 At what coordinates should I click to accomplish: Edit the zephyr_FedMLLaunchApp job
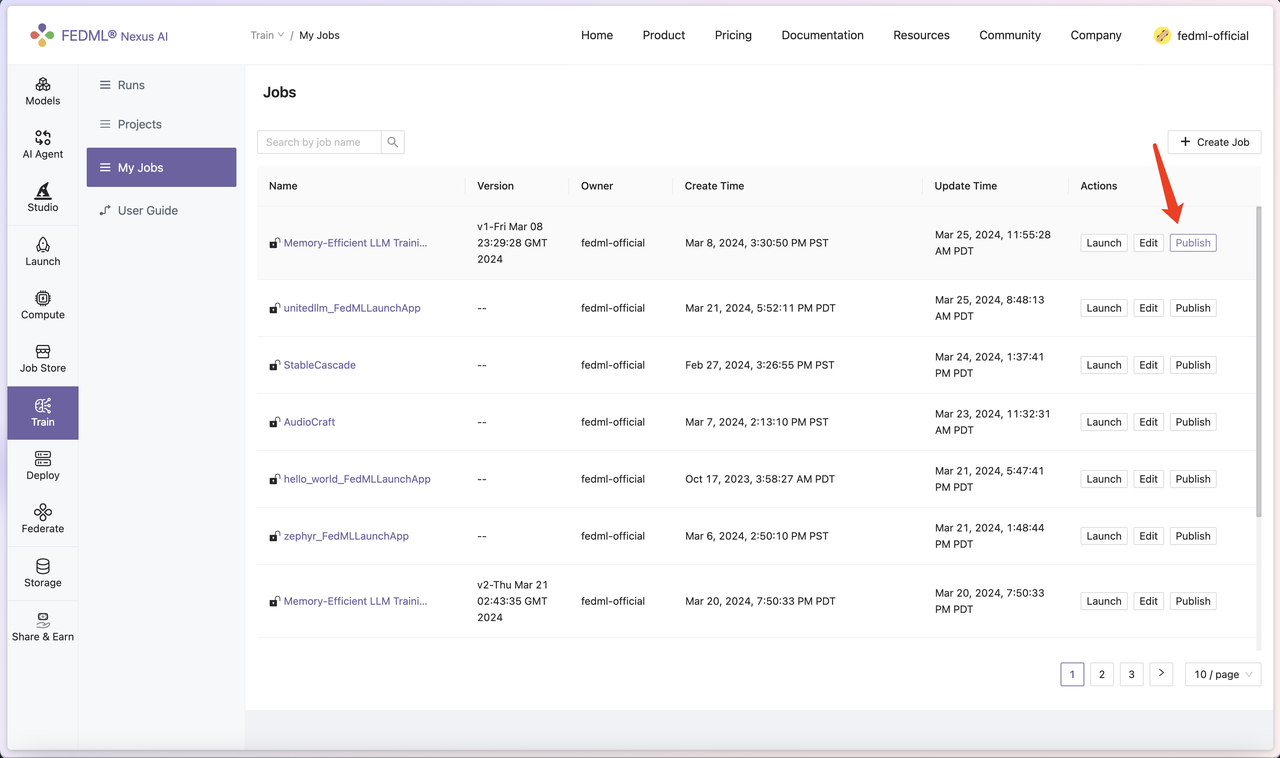click(x=1148, y=536)
